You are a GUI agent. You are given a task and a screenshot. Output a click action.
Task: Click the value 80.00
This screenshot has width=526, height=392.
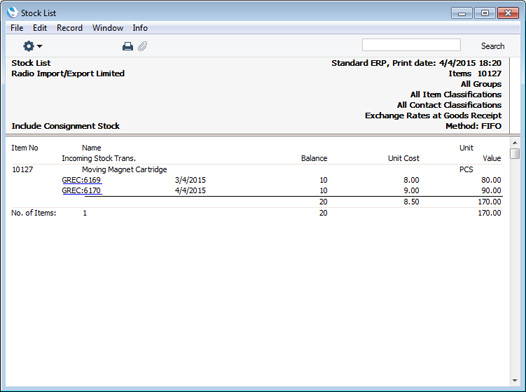point(491,180)
